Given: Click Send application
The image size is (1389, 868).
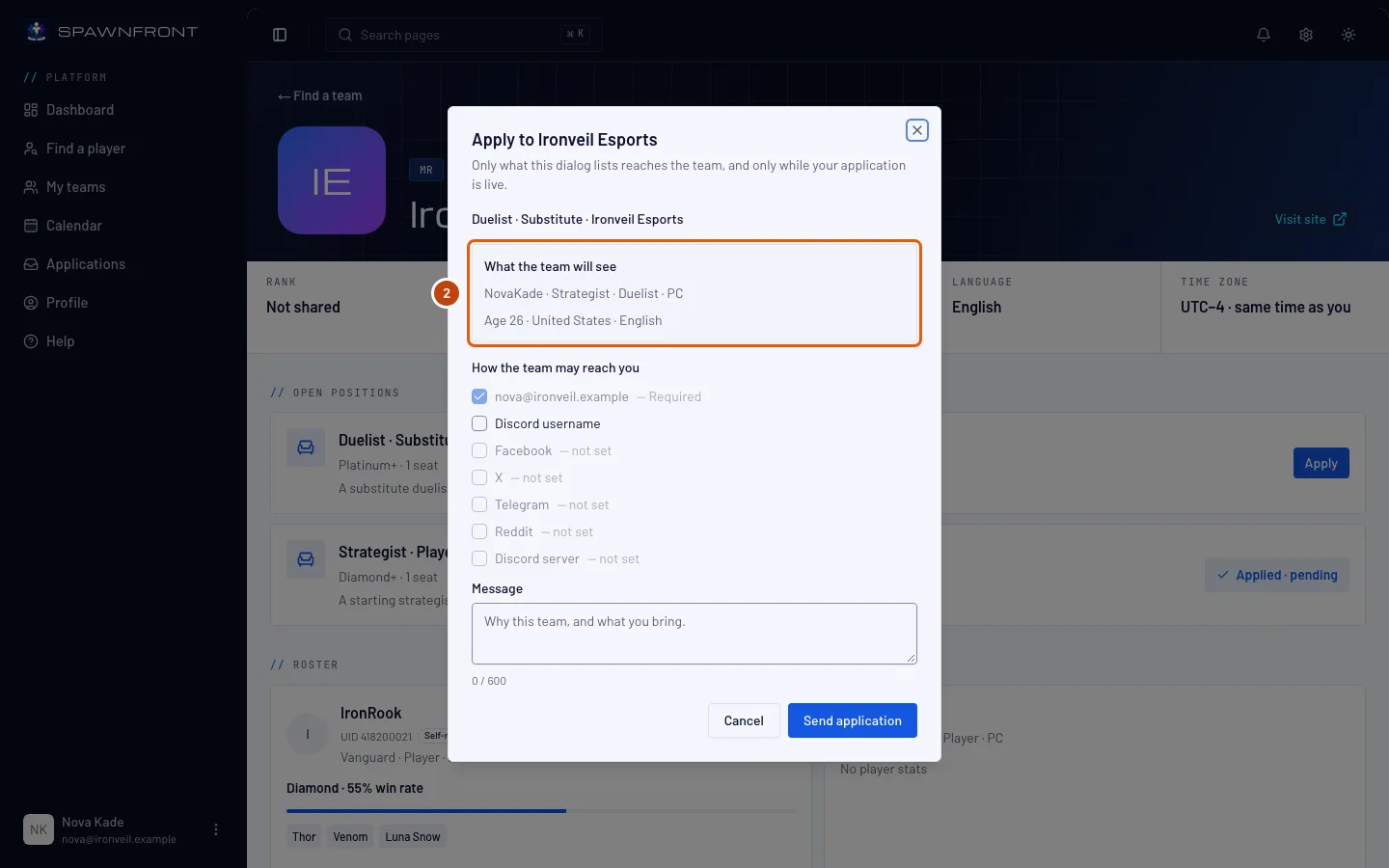Looking at the screenshot, I should click(853, 720).
